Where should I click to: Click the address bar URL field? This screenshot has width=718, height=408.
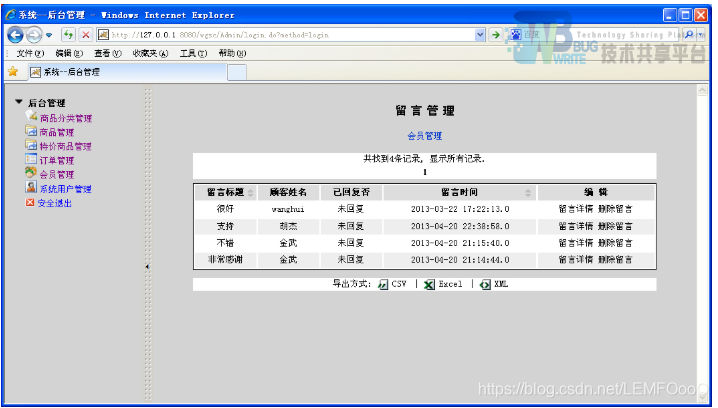[x=292, y=35]
